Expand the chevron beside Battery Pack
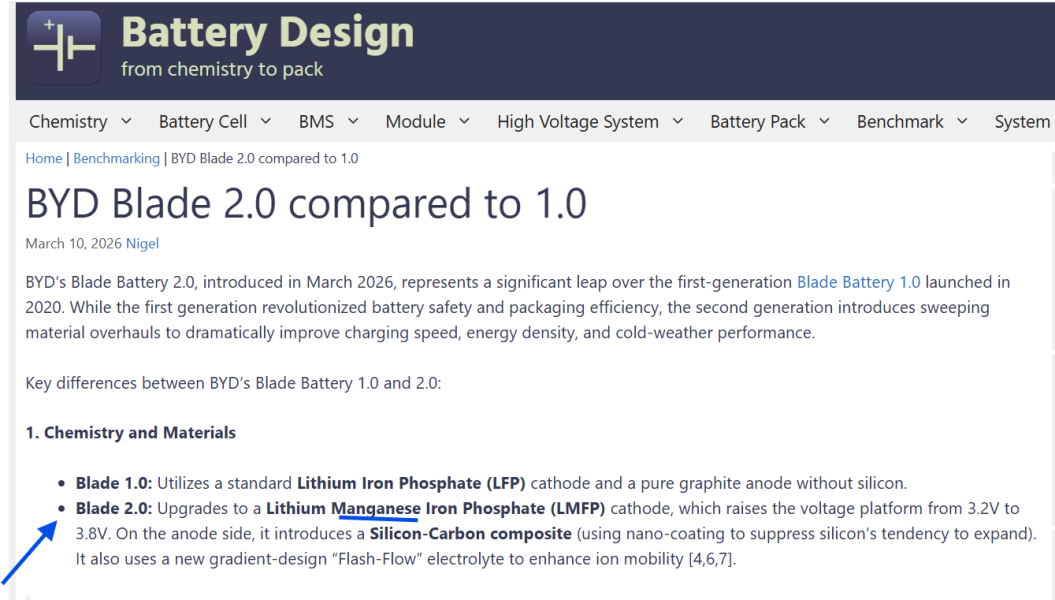The image size is (1055, 600). pos(824,121)
